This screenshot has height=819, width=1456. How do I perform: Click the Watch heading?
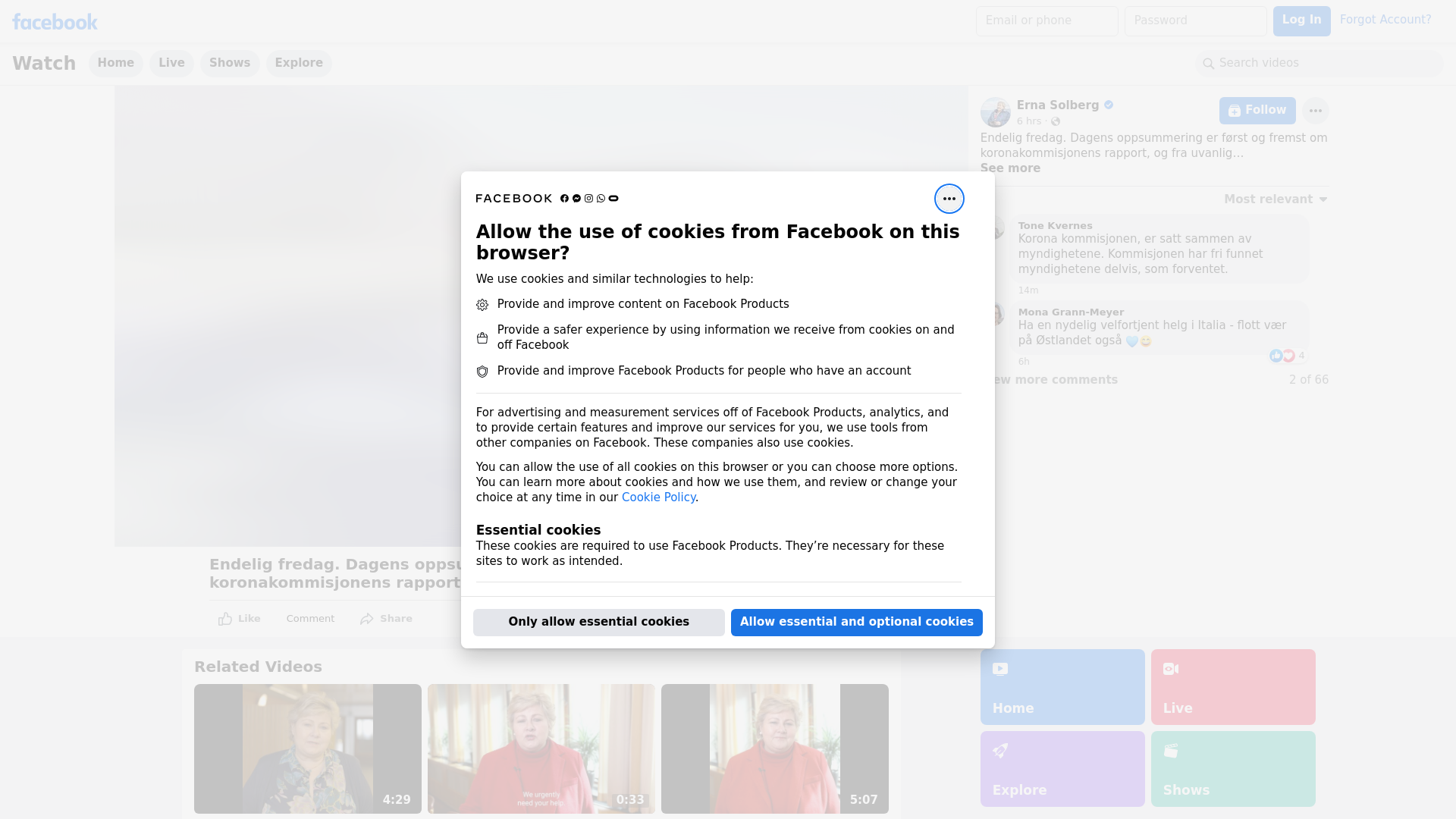[x=44, y=64]
